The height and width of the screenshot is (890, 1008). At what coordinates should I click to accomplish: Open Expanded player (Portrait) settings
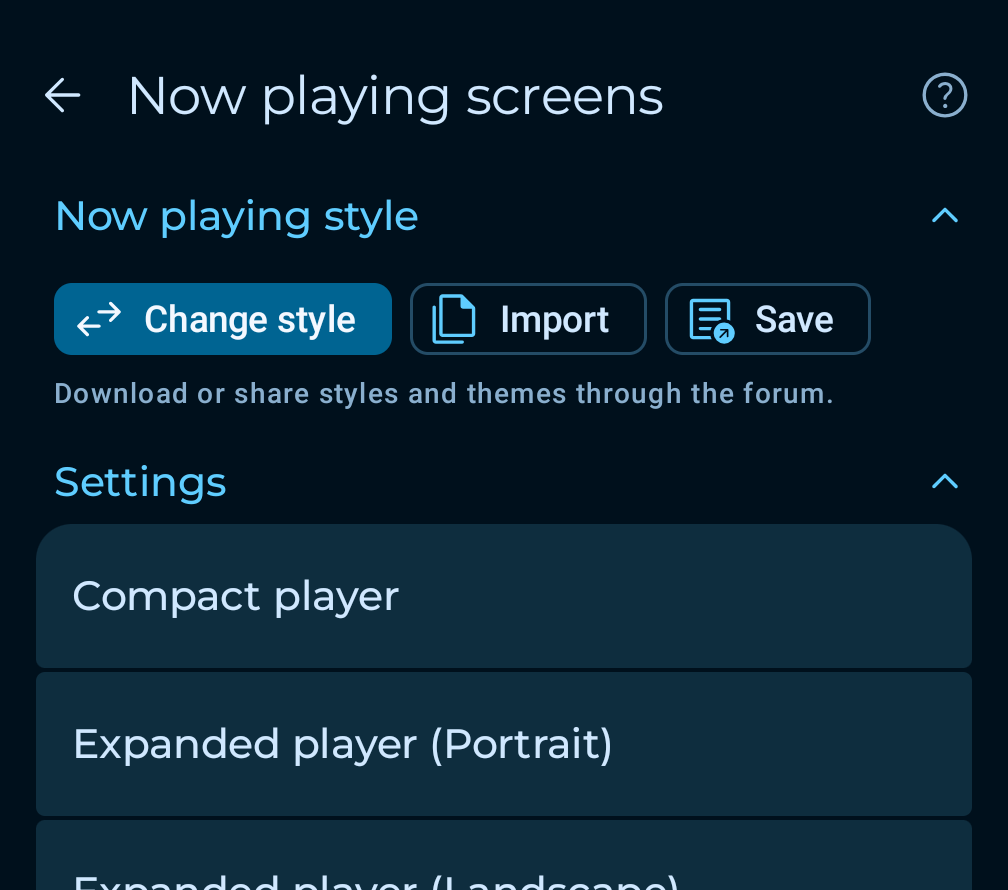click(503, 744)
